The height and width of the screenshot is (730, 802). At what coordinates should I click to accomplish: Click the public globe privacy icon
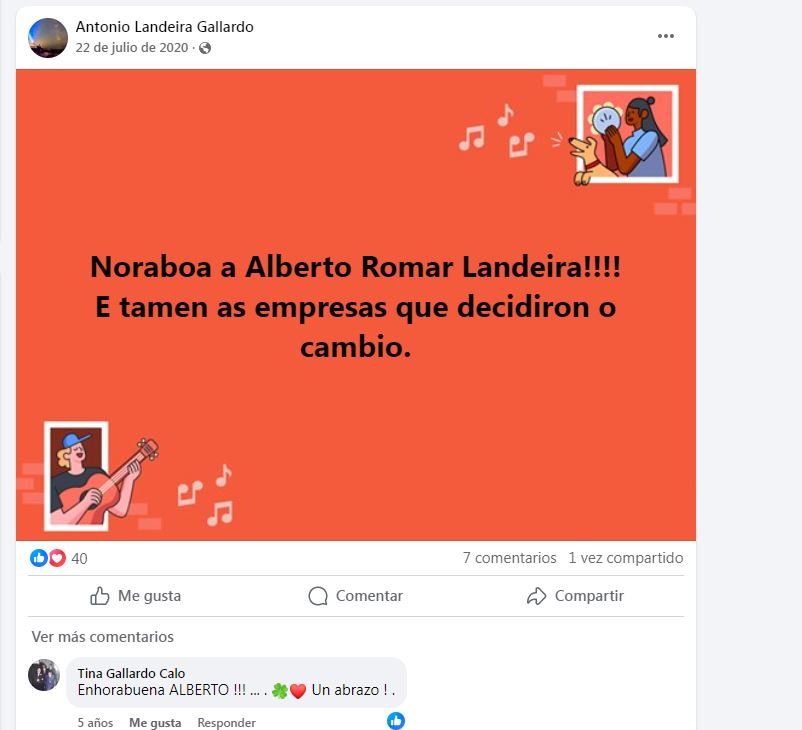point(205,48)
